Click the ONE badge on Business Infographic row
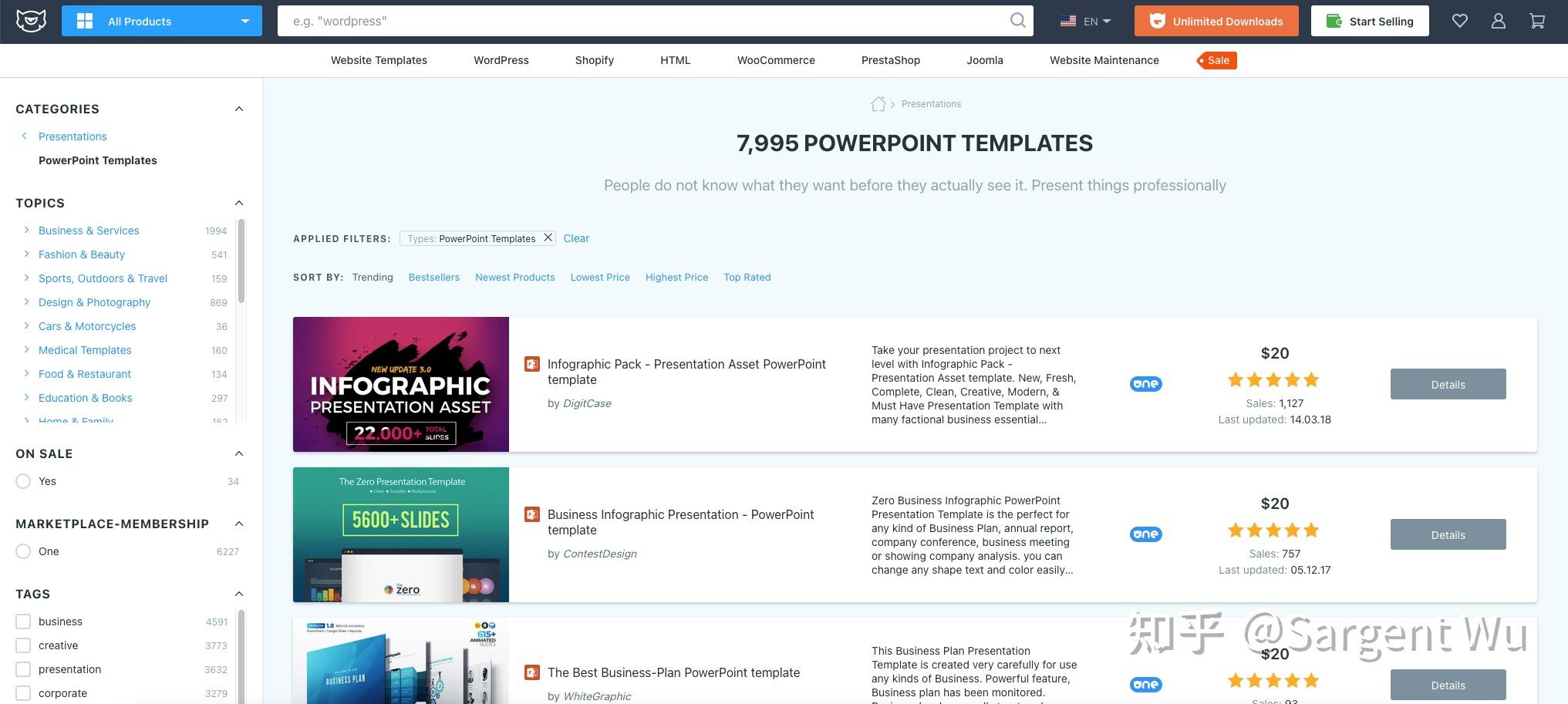 [1146, 534]
